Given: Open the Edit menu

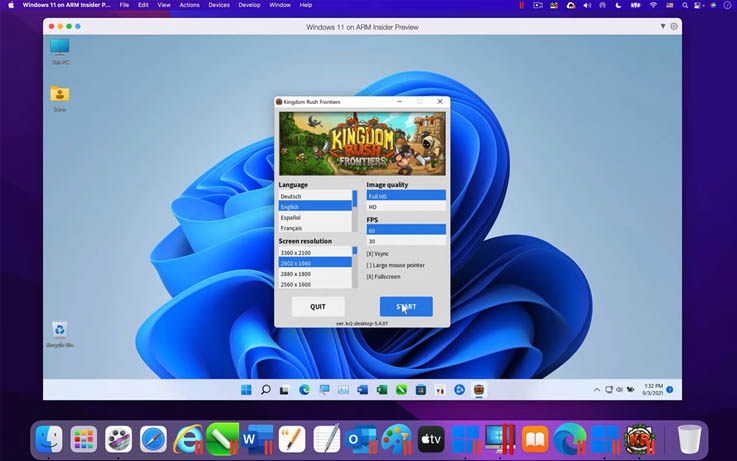Looking at the screenshot, I should coord(143,5).
